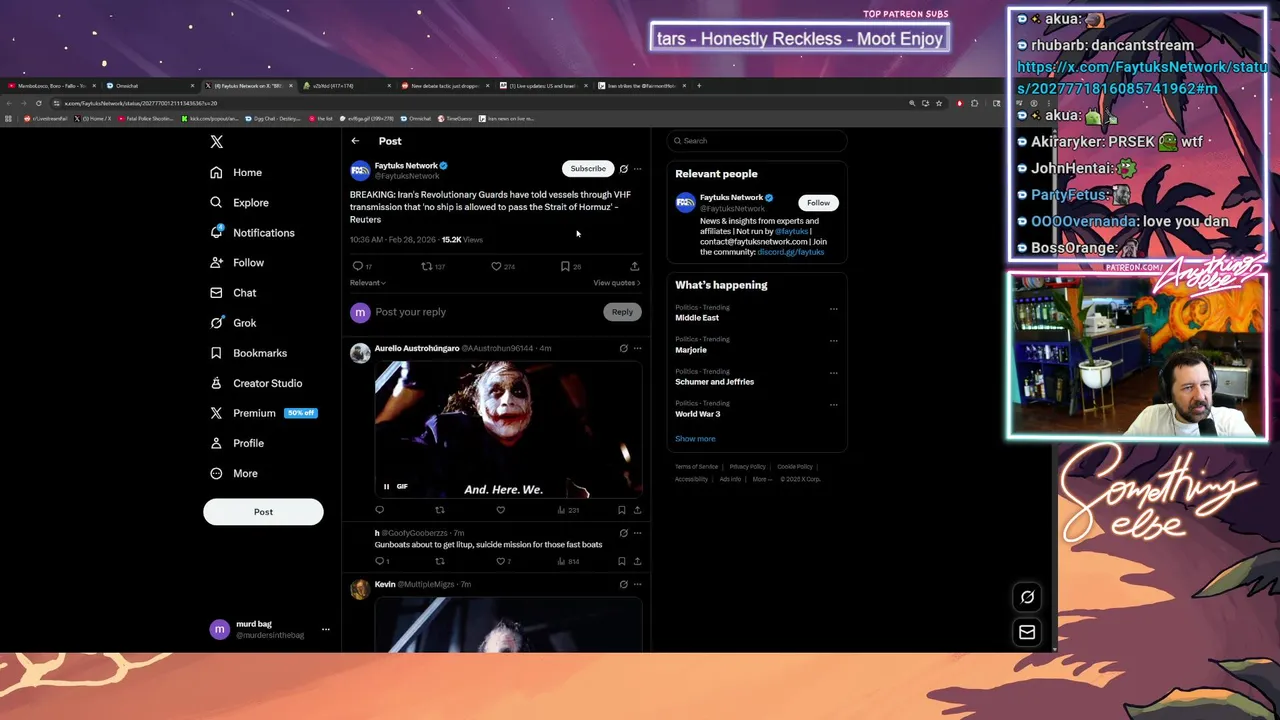Open the Marjorie trending topic
The width and height of the screenshot is (1280, 720).
(691, 350)
